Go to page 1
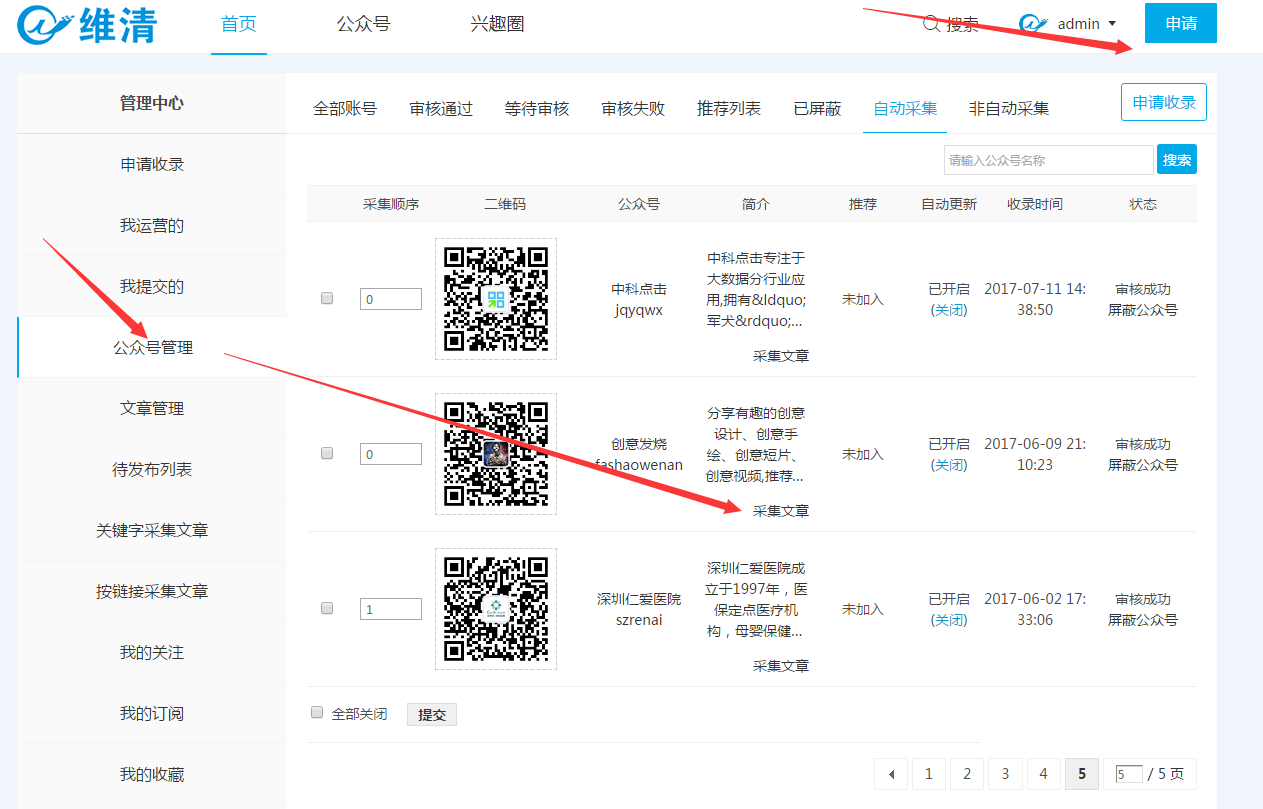 928,774
